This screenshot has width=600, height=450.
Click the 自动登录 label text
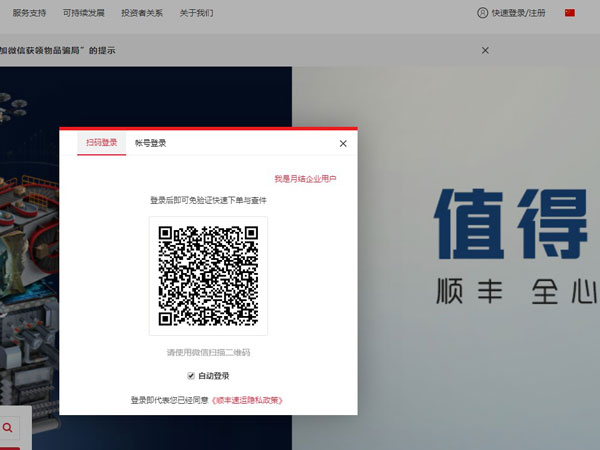pos(214,376)
